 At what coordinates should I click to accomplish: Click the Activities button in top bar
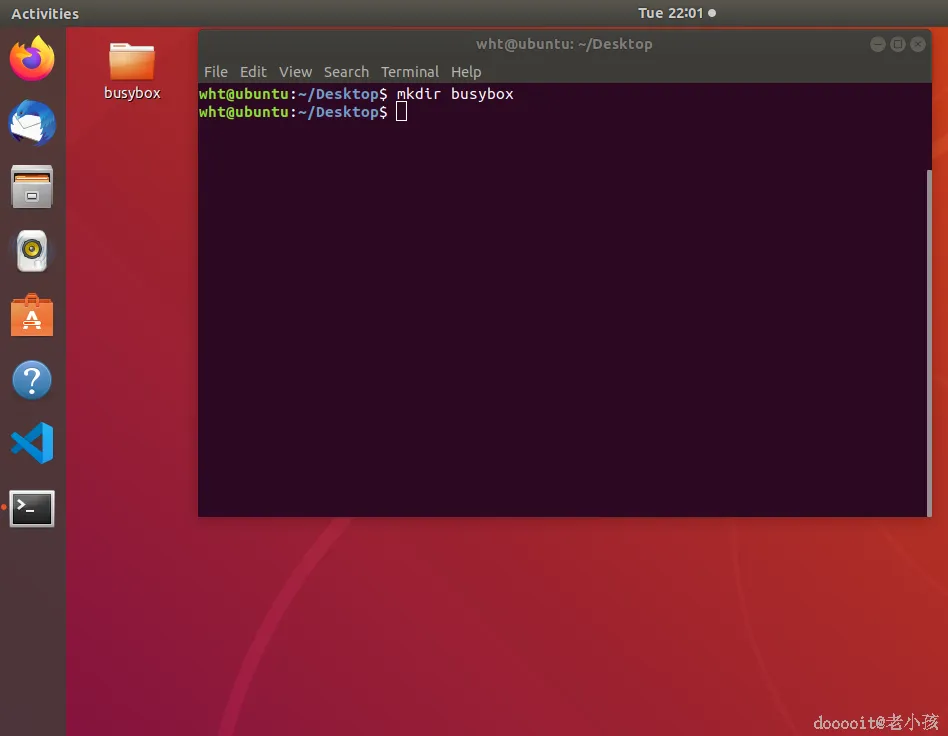45,13
